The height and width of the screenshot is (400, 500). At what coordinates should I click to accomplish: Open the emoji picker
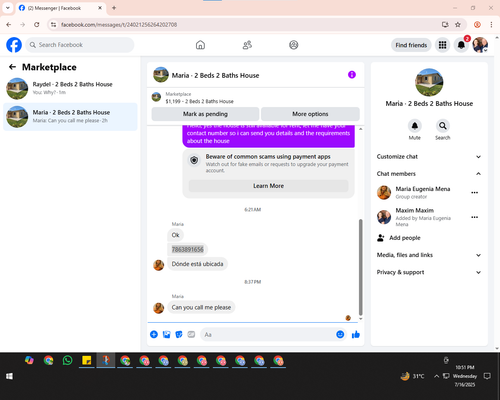(340, 334)
